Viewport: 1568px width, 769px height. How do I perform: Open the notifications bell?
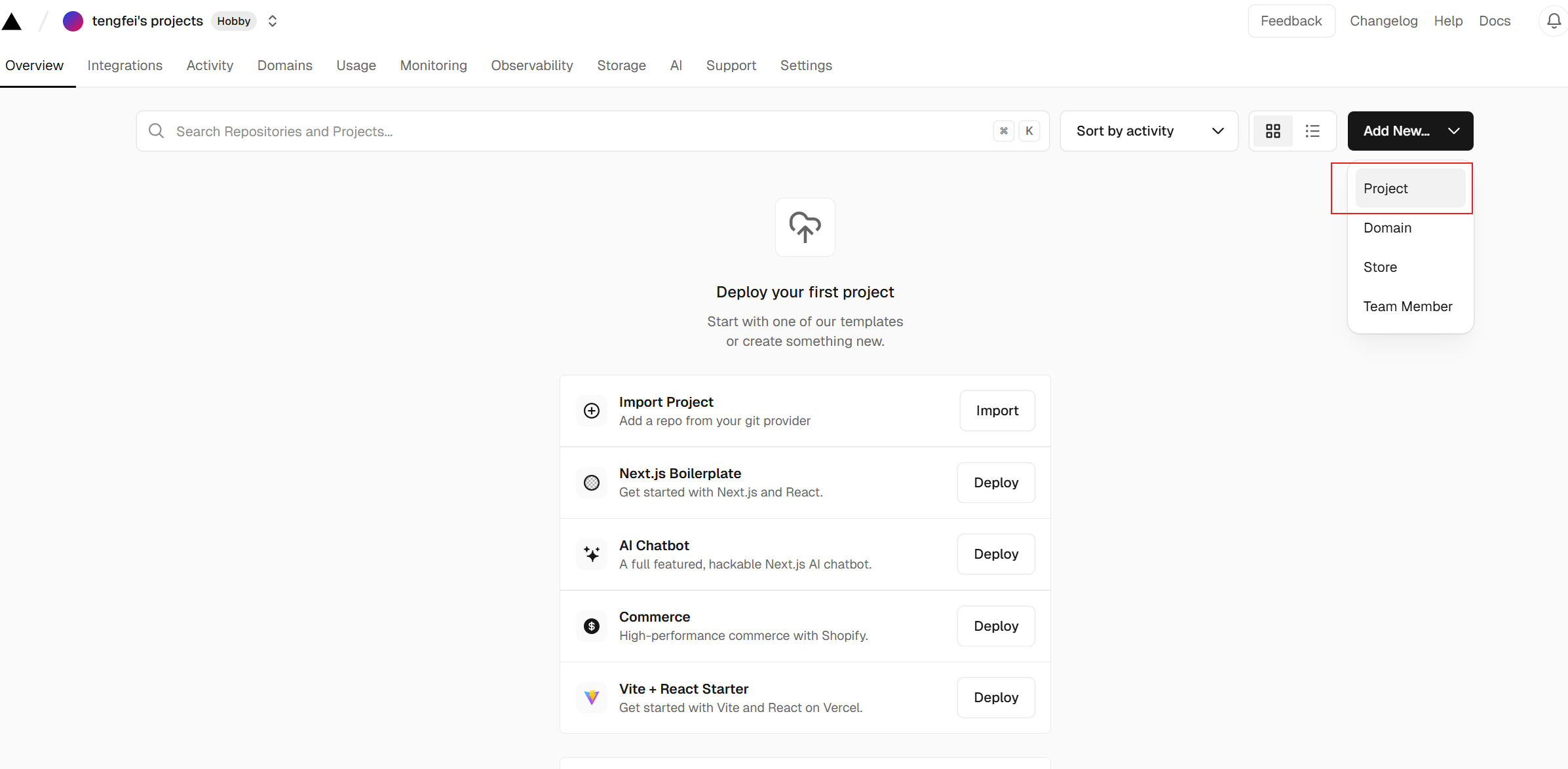pyautogui.click(x=1554, y=21)
